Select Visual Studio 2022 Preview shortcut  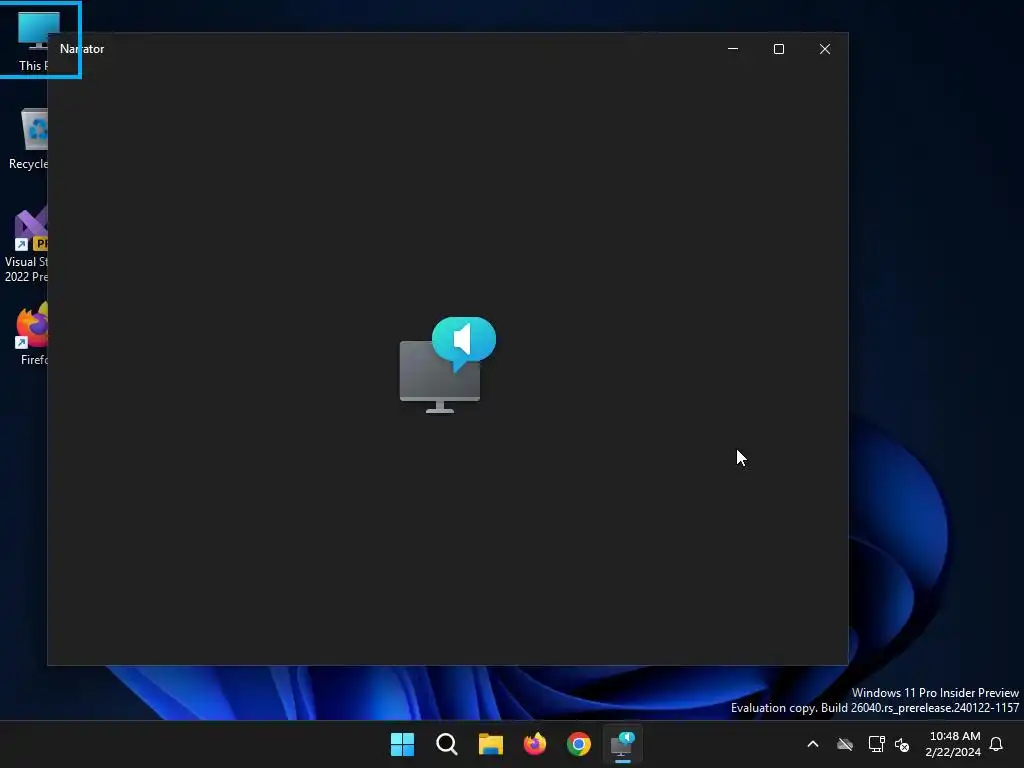pyautogui.click(x=26, y=245)
